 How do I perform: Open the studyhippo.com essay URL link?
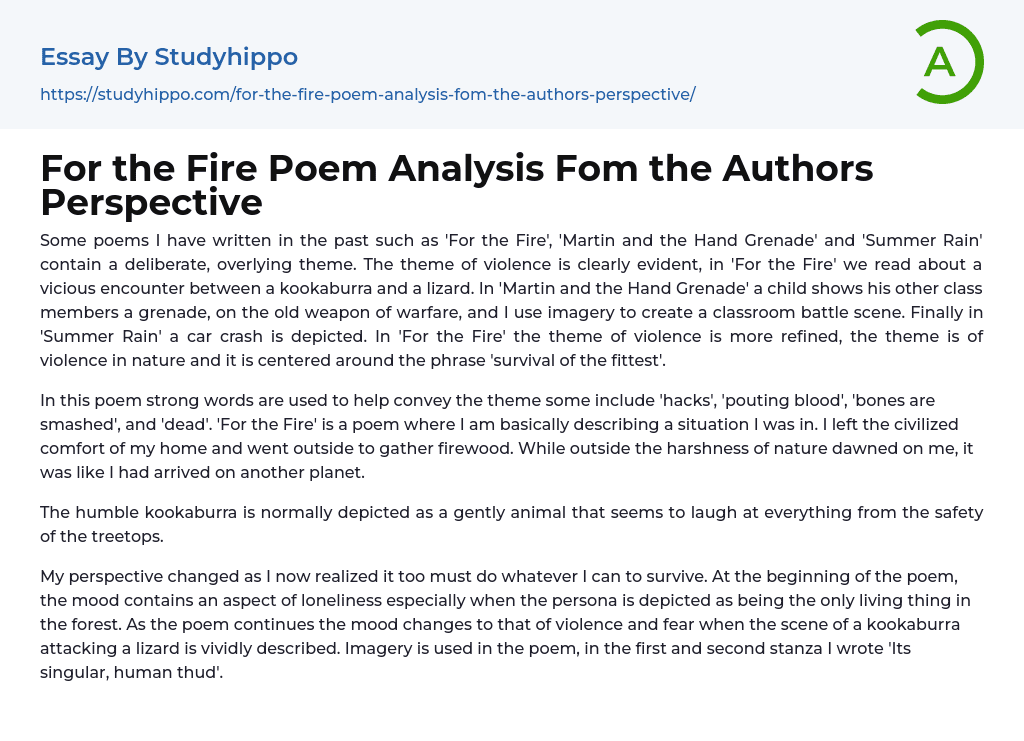click(367, 94)
